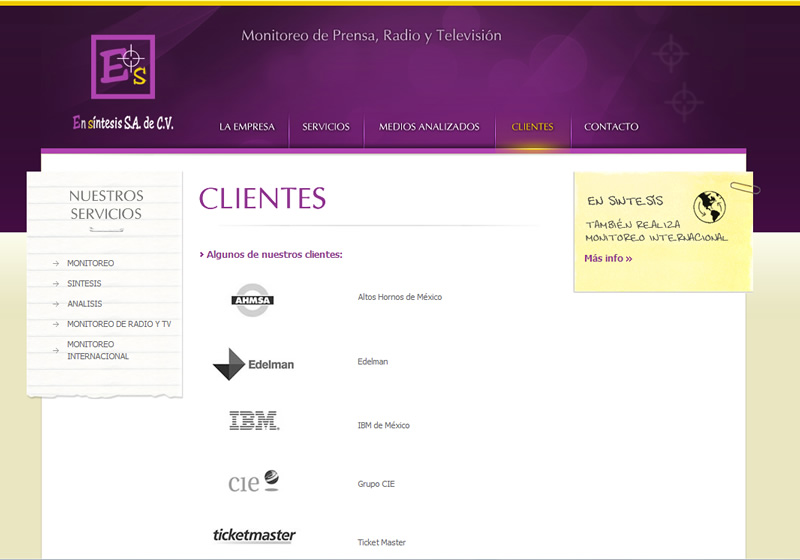Image resolution: width=800 pixels, height=560 pixels.
Task: Click the Edelman client logo
Action: pyautogui.click(x=254, y=364)
